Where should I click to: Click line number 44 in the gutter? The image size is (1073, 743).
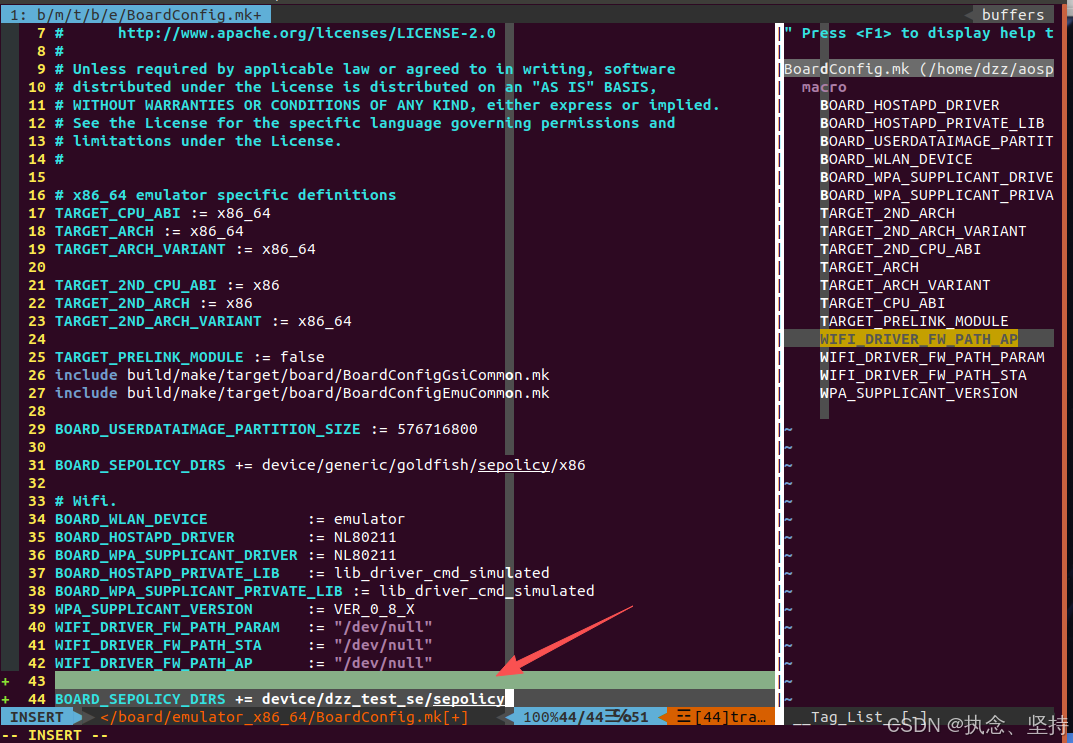37,699
